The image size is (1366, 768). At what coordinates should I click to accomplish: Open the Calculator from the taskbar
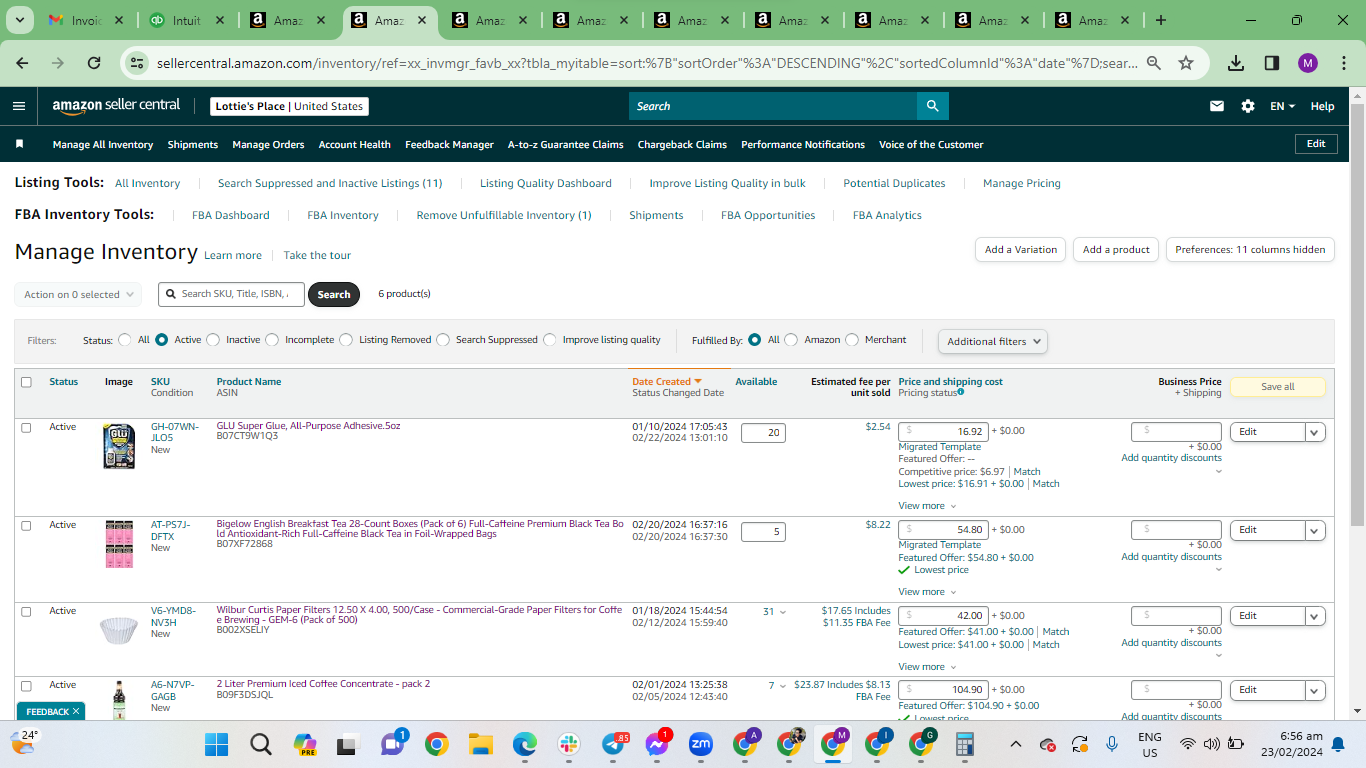pos(965,744)
